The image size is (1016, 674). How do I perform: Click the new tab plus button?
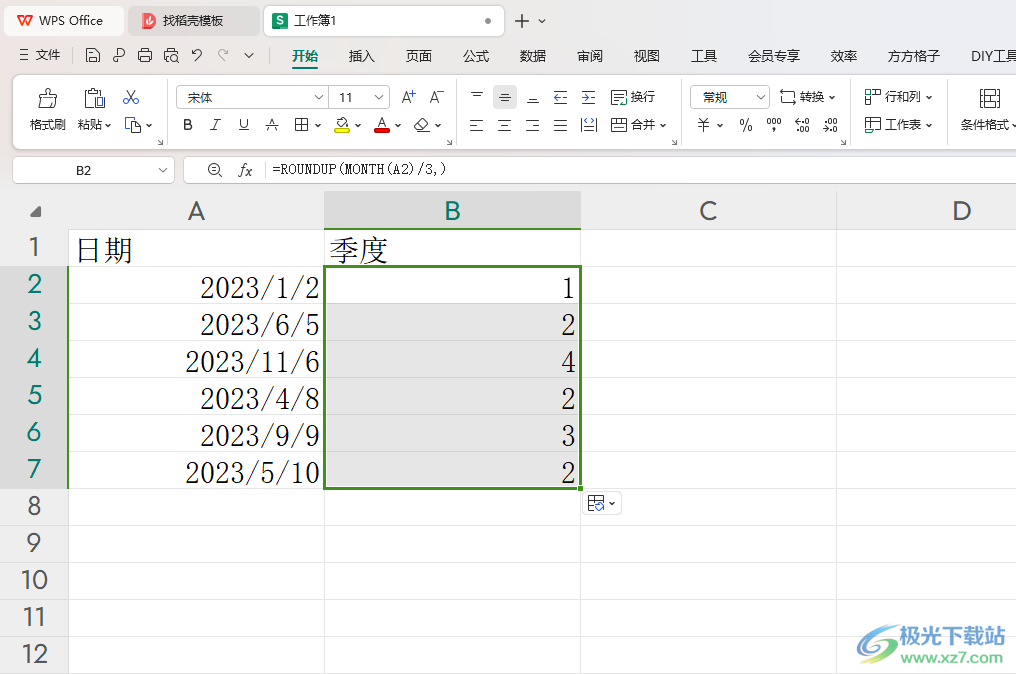522,21
